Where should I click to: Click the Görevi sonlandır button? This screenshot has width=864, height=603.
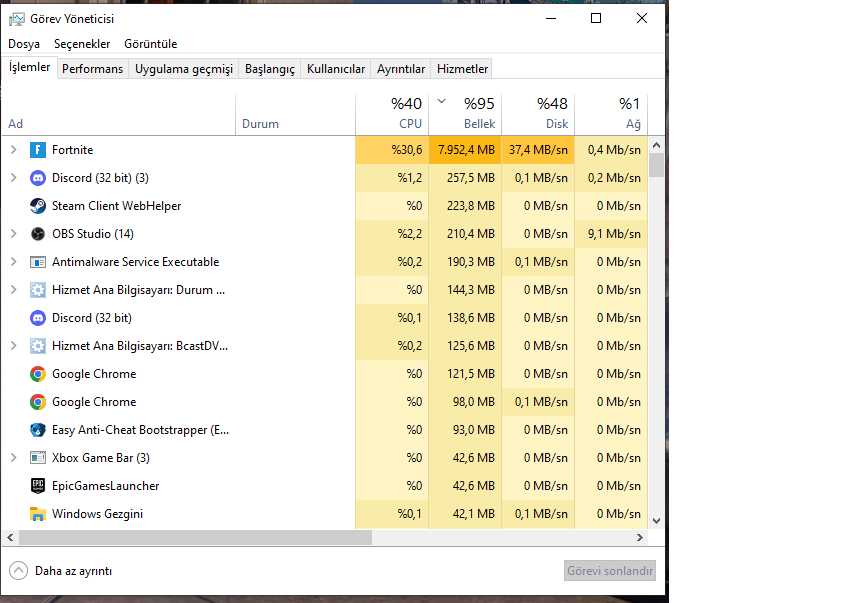610,571
